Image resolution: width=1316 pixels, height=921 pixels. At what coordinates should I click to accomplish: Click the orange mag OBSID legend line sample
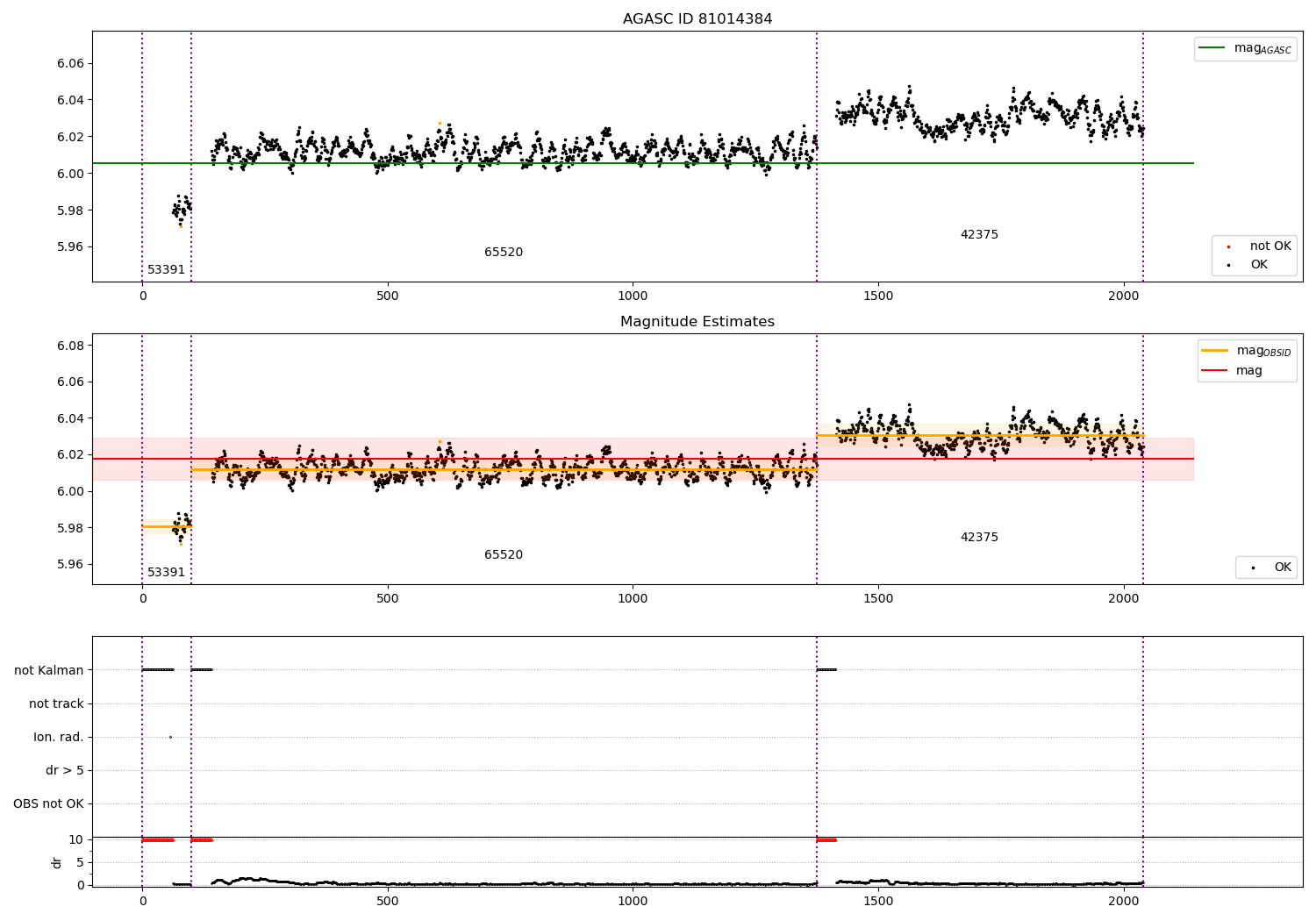[1214, 351]
